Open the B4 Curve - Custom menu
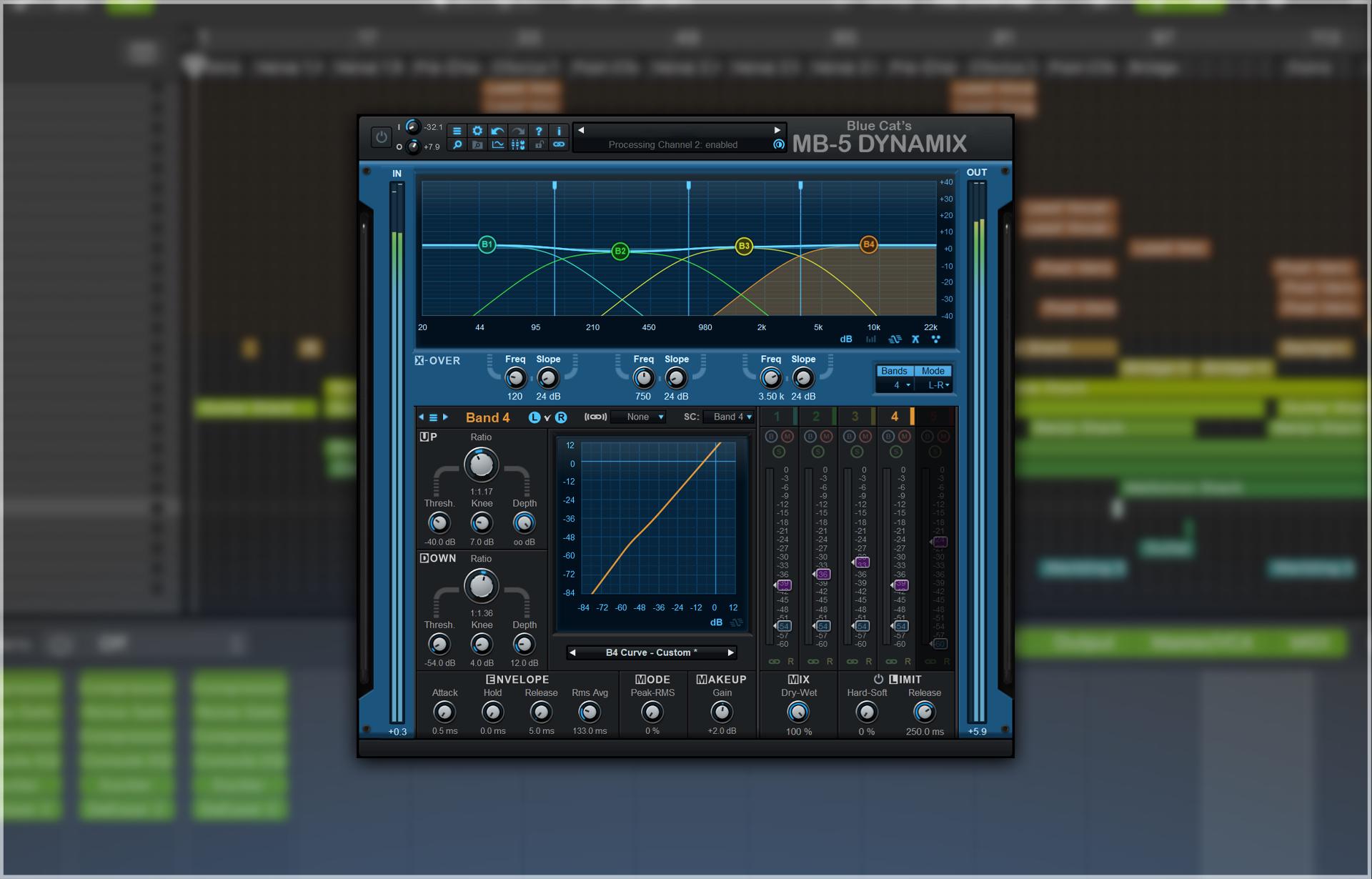Screen dimensions: 1372x879 tap(651, 652)
